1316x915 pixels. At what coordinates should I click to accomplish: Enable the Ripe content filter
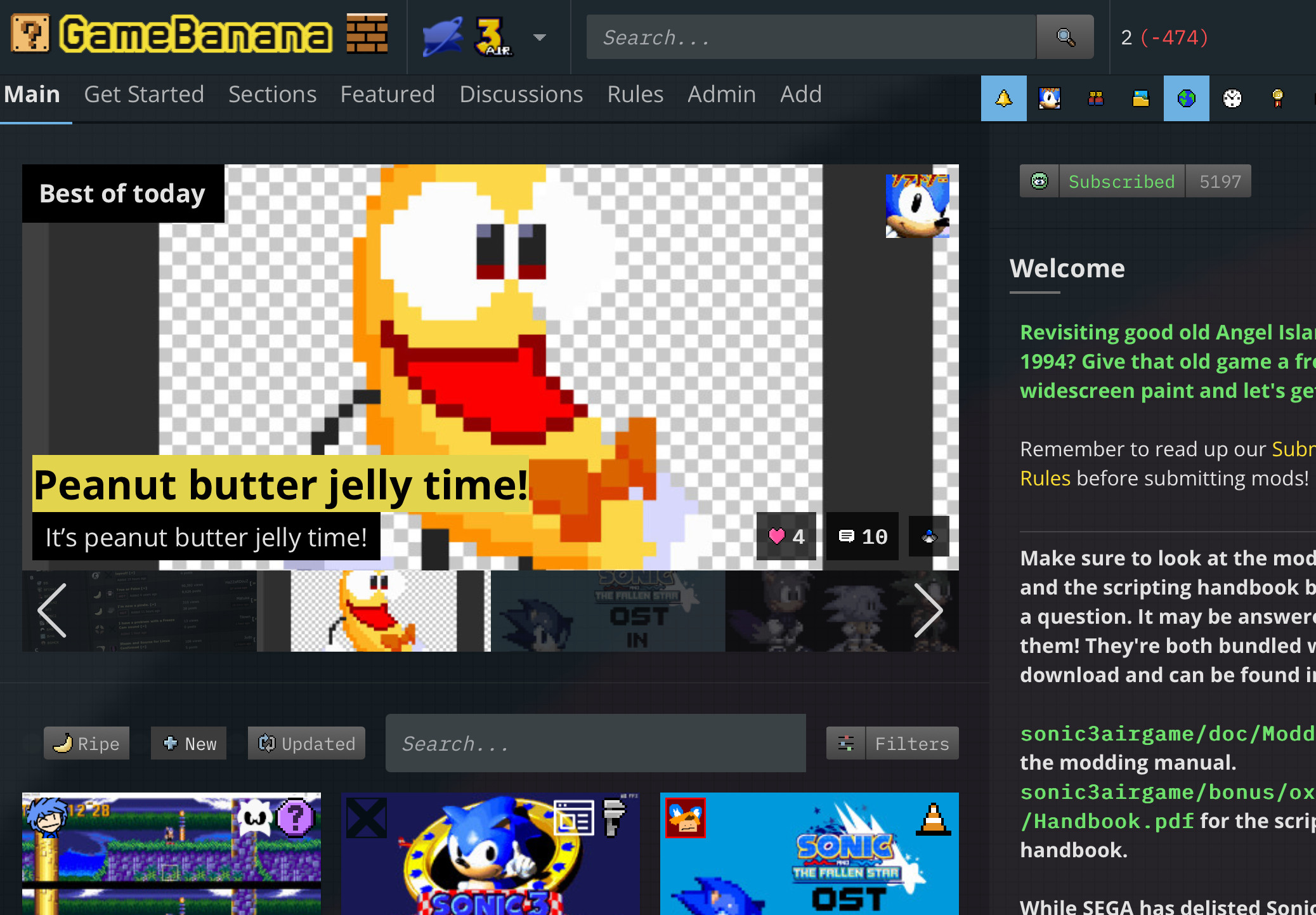pos(86,743)
